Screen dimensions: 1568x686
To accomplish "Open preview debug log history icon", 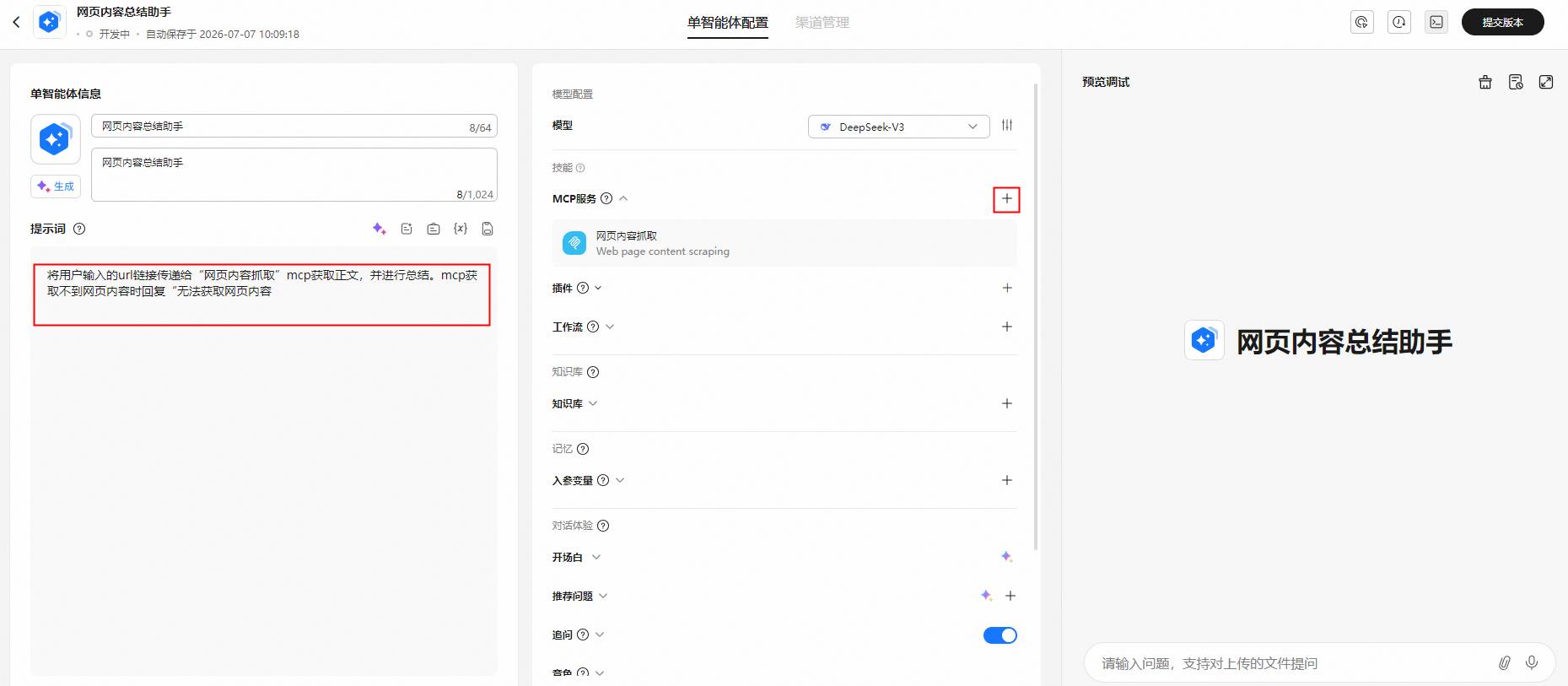I will pyautogui.click(x=1516, y=82).
